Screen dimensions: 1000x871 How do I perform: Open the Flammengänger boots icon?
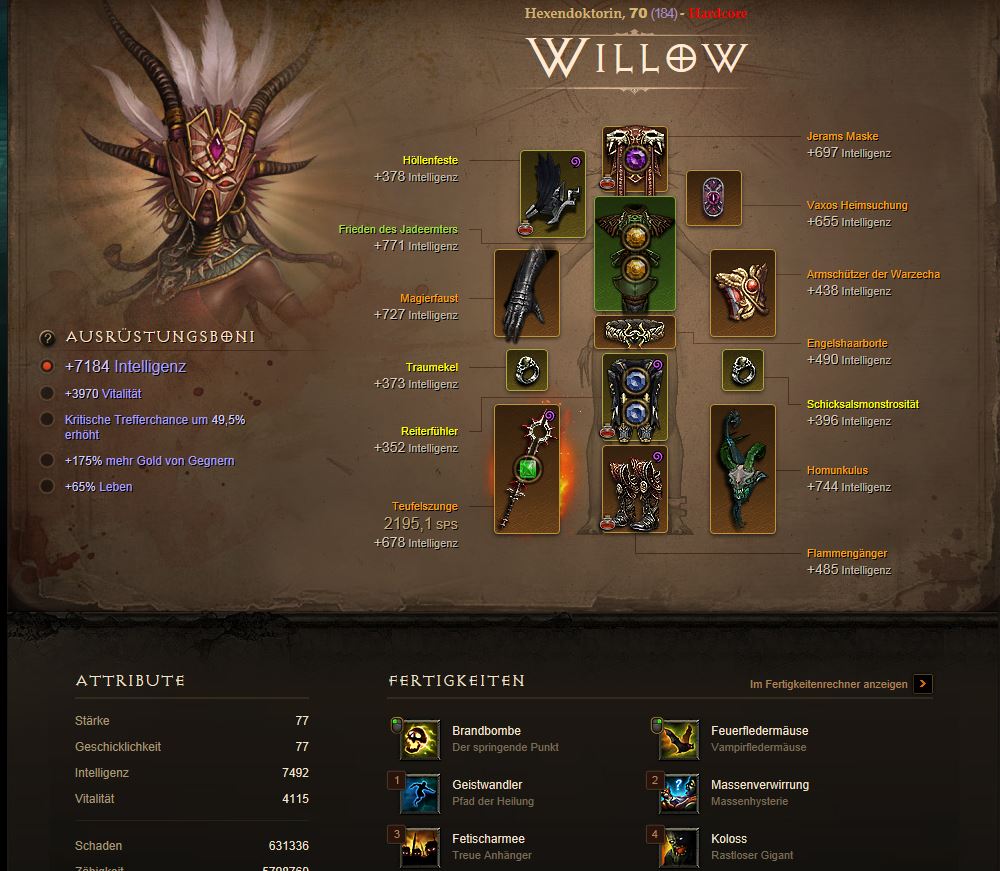(x=635, y=489)
